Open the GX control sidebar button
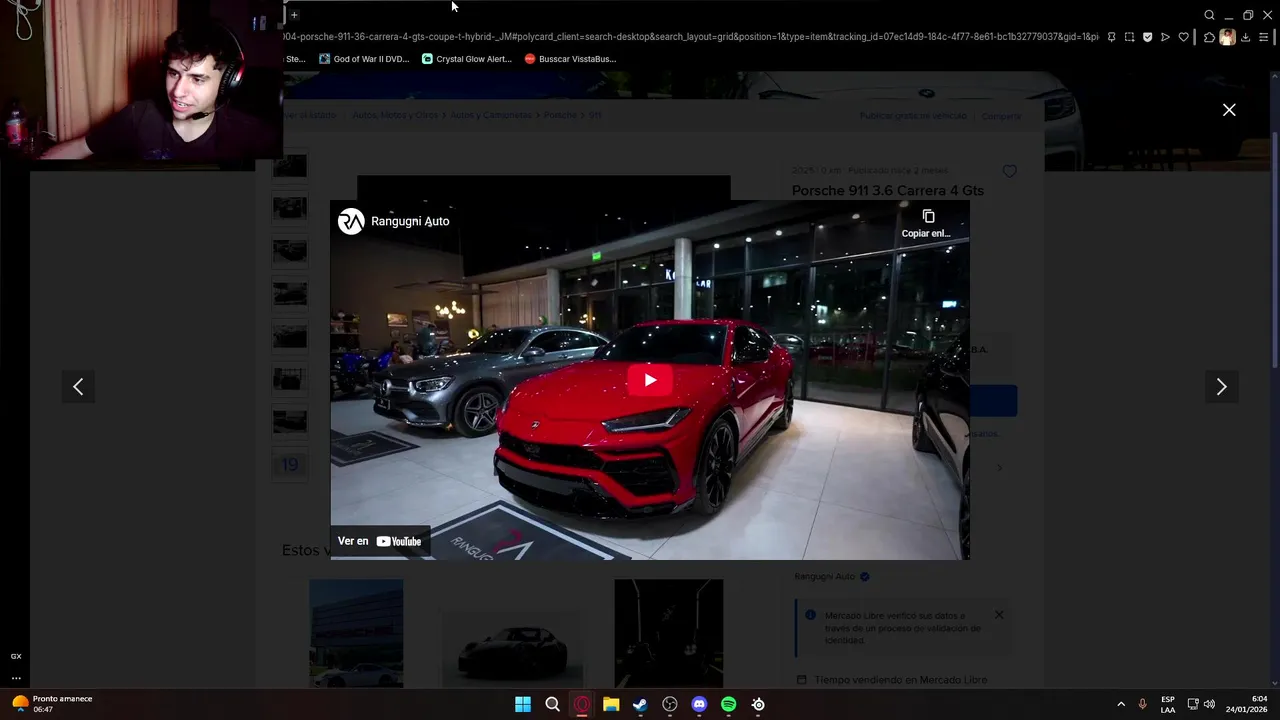 point(16,656)
